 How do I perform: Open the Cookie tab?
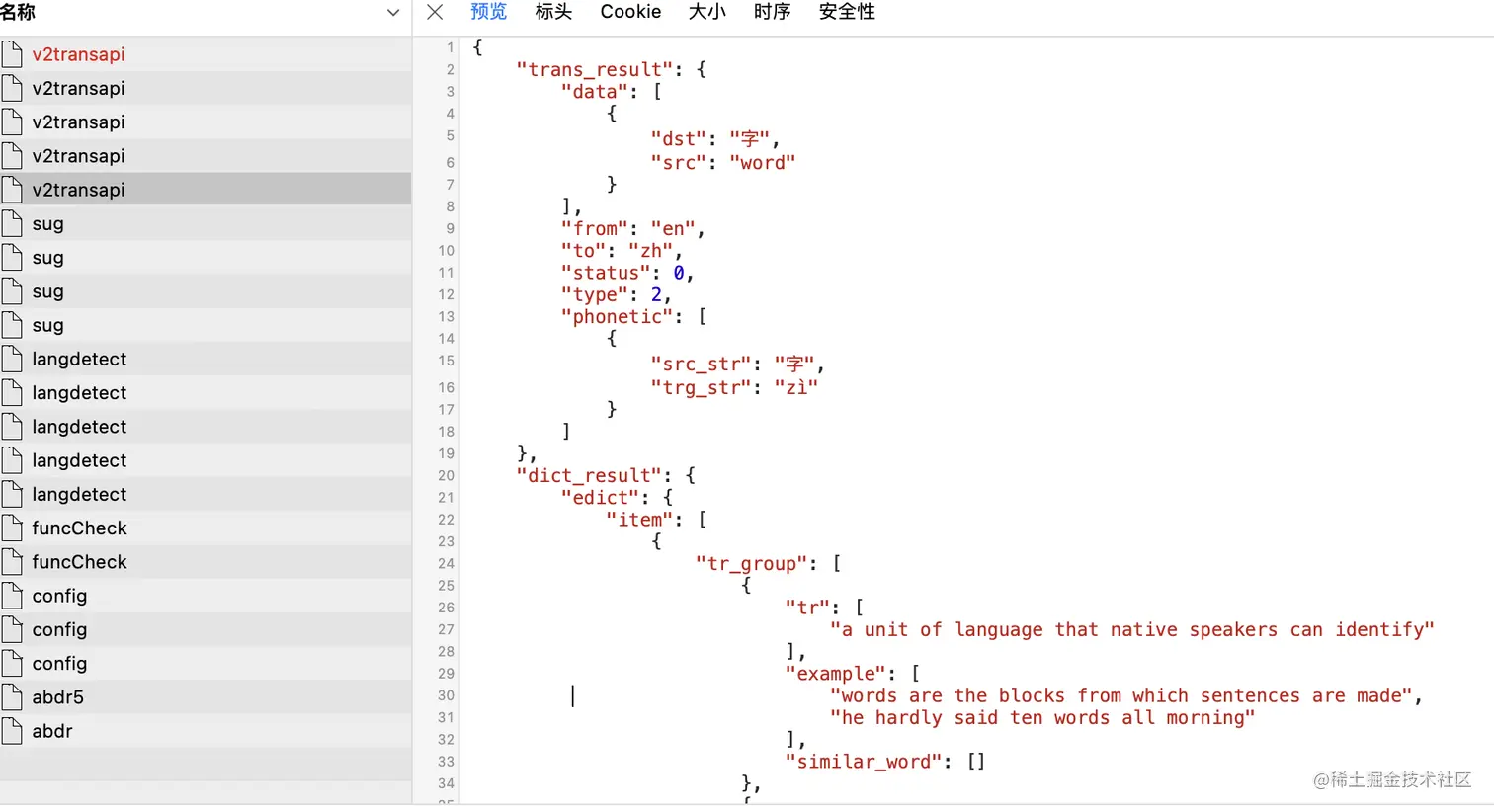click(630, 12)
